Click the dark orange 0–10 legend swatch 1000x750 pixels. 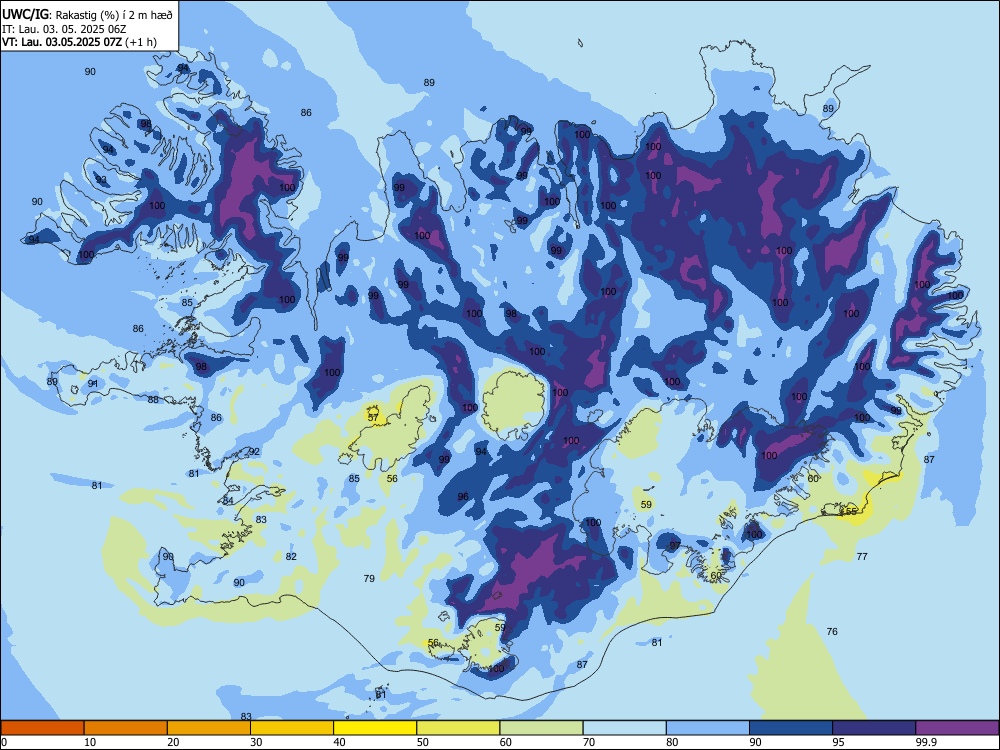(x=42, y=728)
